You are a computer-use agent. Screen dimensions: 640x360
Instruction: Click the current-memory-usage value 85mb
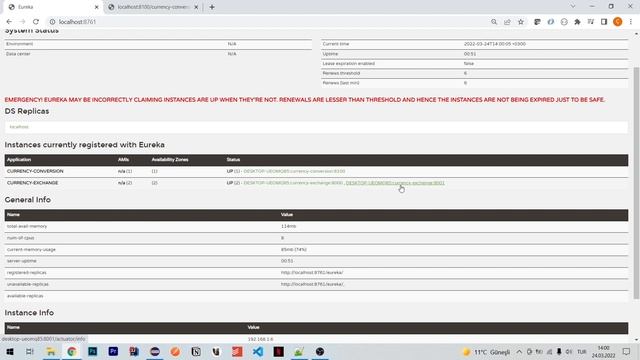click(293, 249)
